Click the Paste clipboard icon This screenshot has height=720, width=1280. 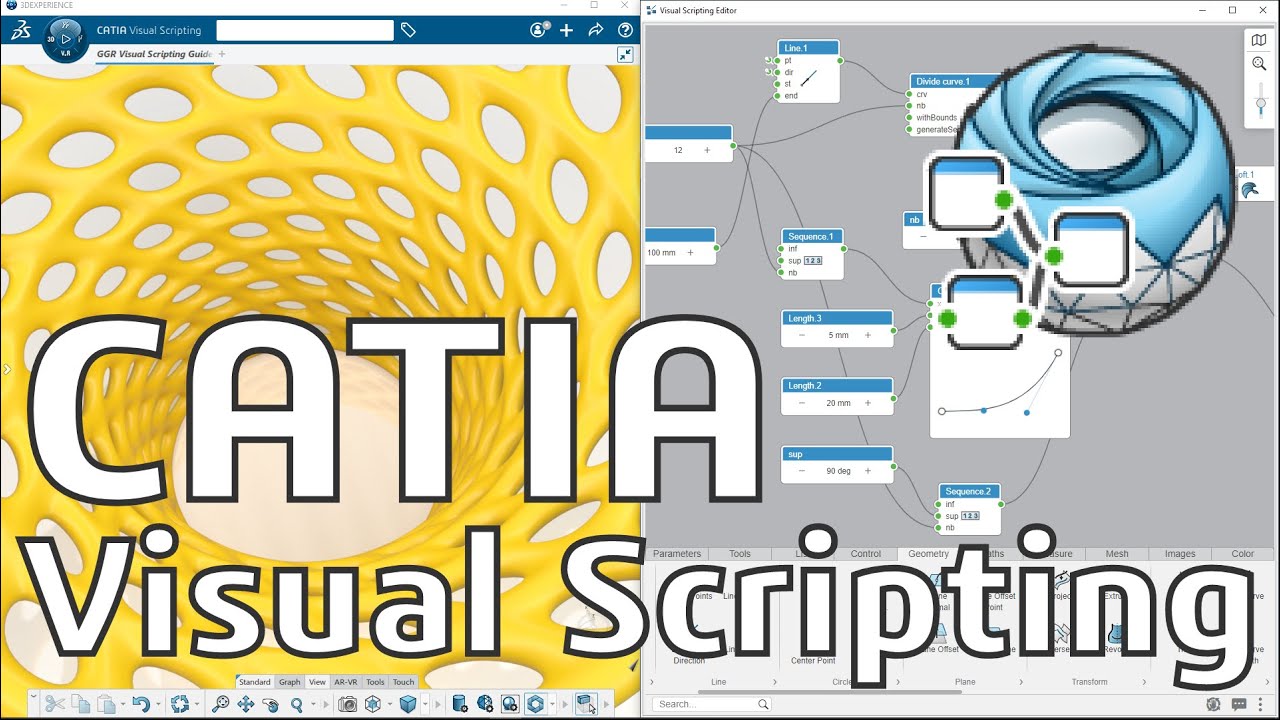105,704
